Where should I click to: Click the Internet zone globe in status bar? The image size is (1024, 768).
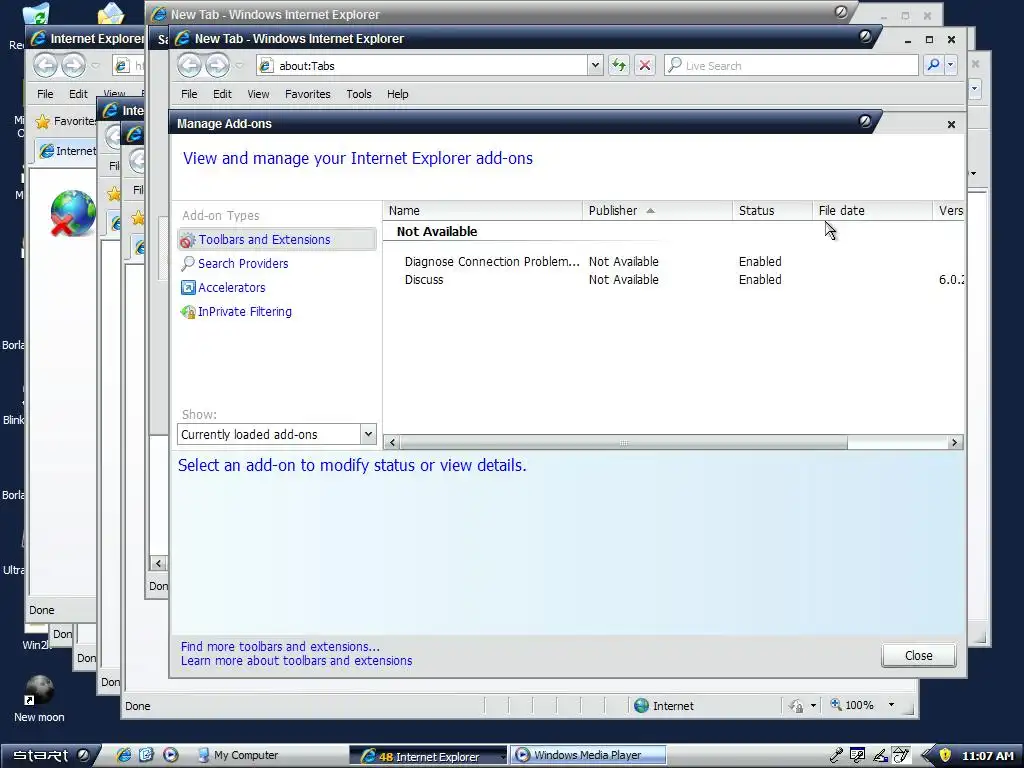[642, 706]
